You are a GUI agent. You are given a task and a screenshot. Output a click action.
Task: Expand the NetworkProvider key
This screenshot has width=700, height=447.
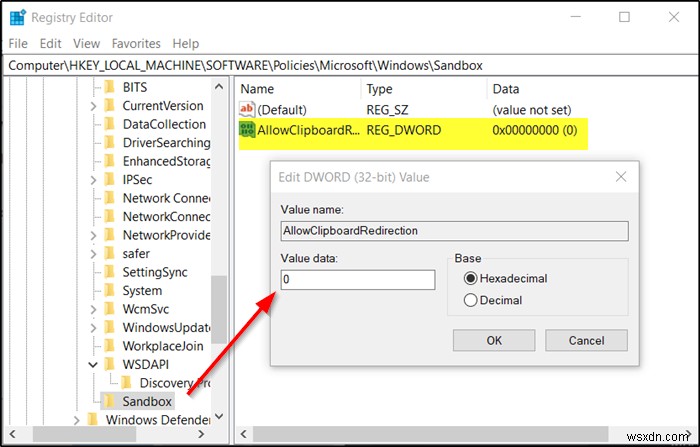click(x=93, y=235)
